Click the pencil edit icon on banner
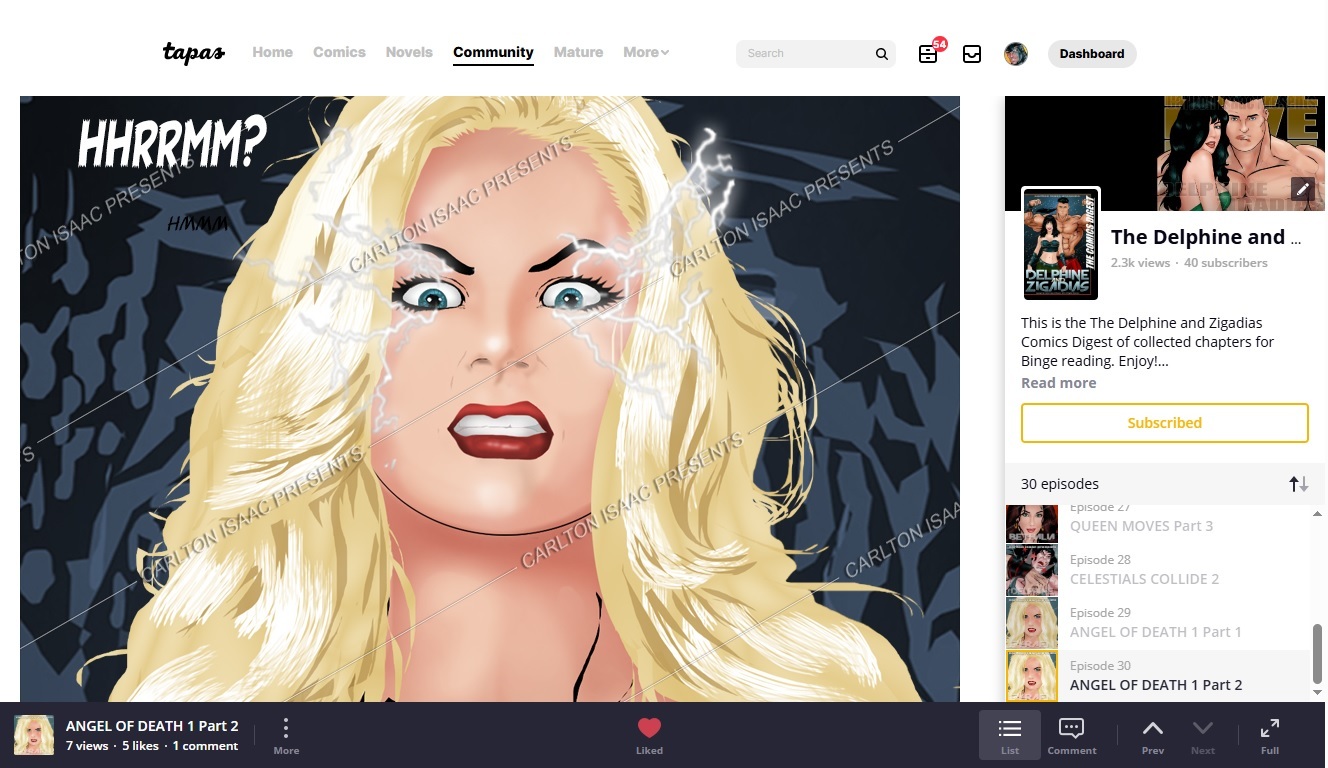Image resolution: width=1328 pixels, height=768 pixels. pyautogui.click(x=1302, y=189)
